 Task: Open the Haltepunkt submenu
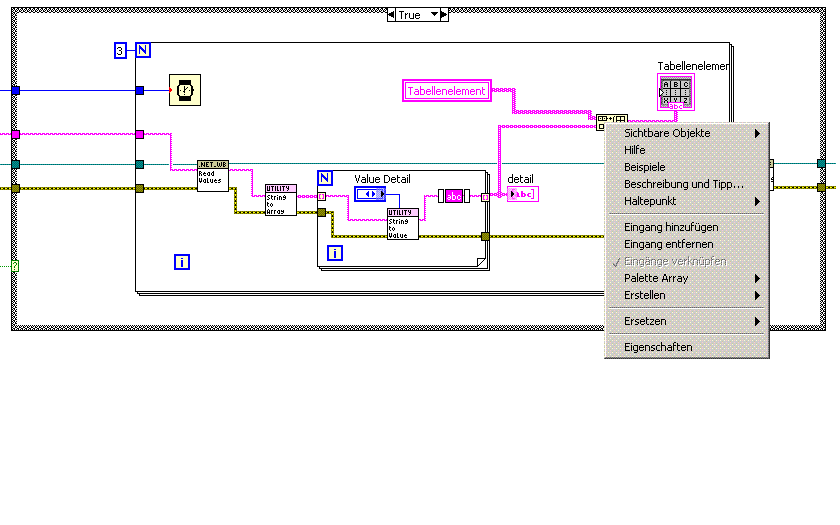(687, 202)
